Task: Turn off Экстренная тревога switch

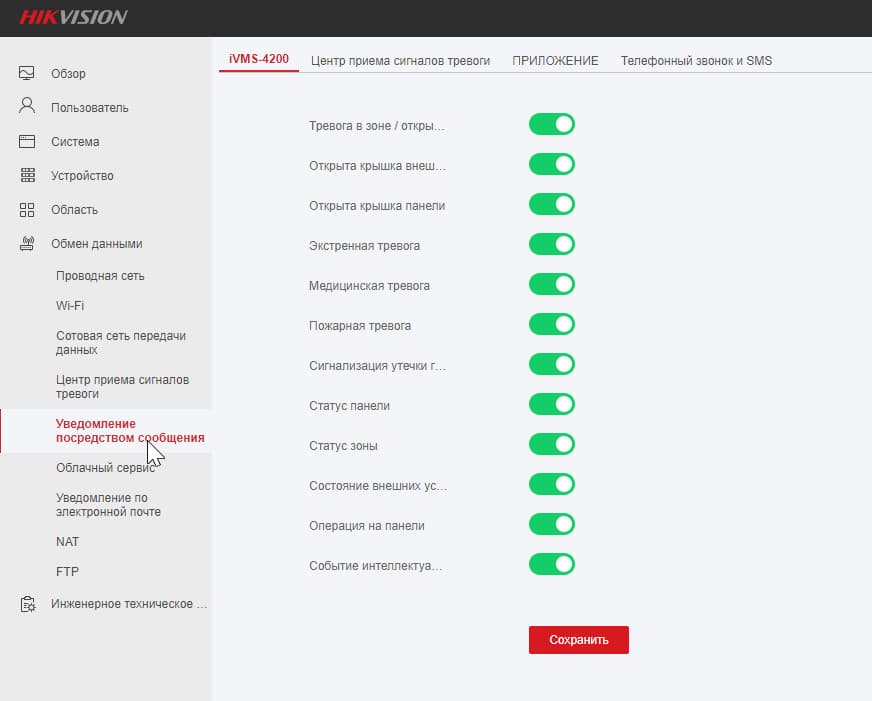Action: coord(551,245)
